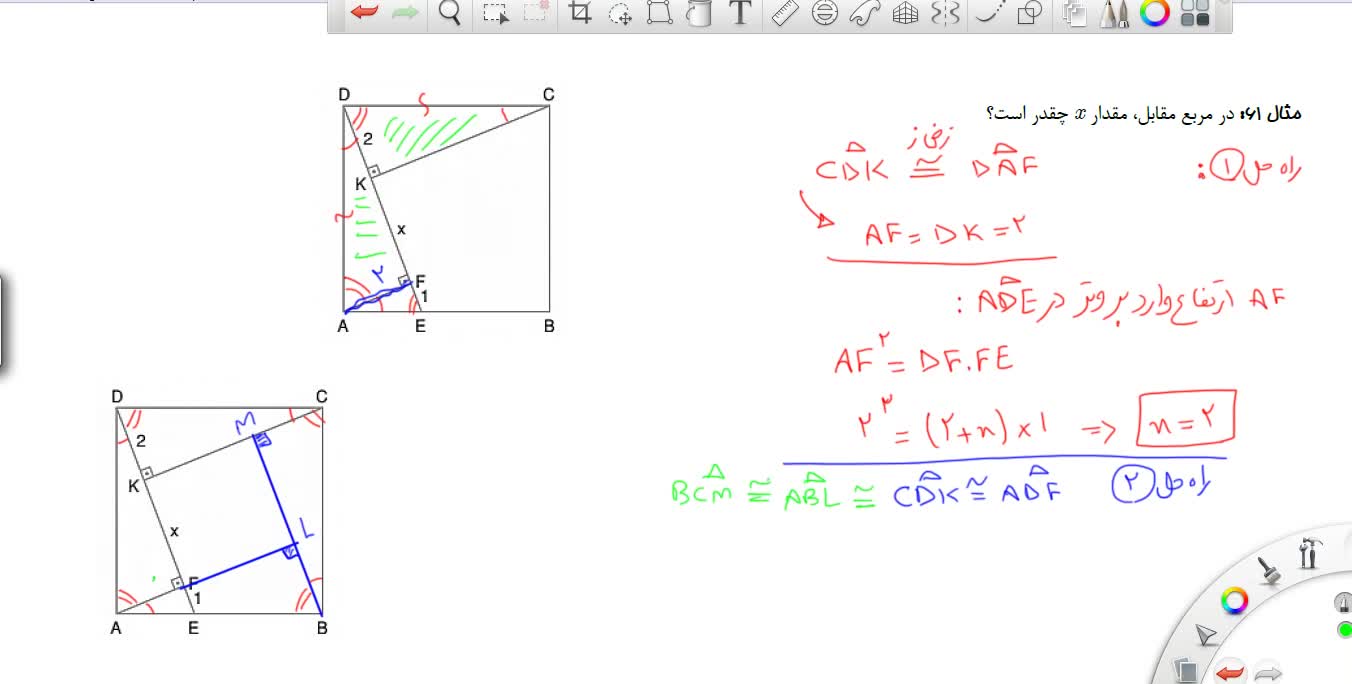Enable the perspective grid tool

point(905,13)
